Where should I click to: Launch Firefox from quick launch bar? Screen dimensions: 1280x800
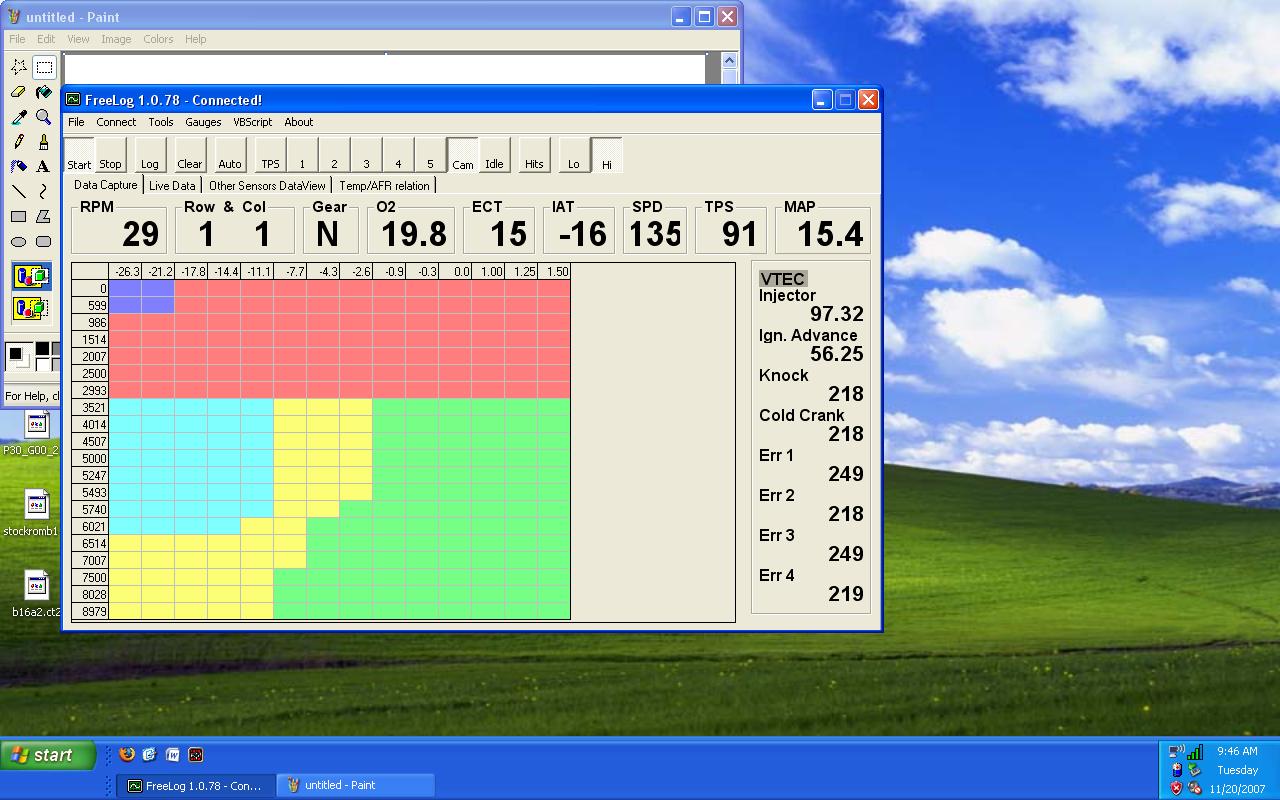coord(126,755)
